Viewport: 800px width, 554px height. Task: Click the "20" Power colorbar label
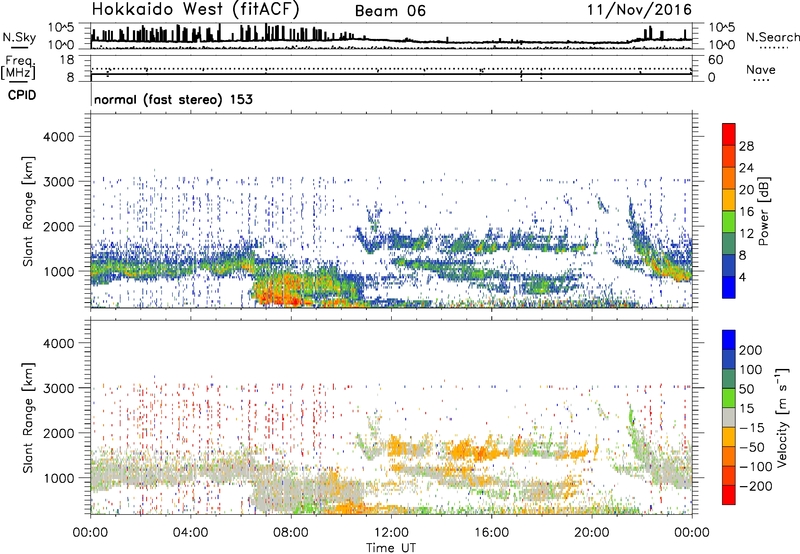tap(746, 190)
